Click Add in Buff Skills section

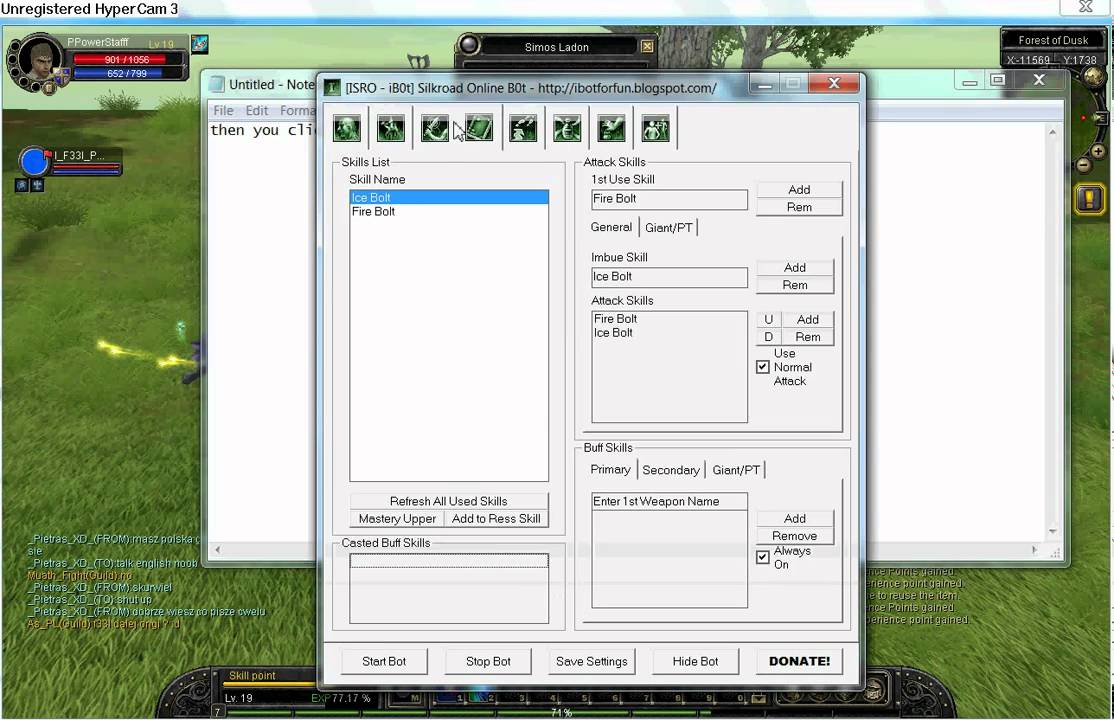coord(795,518)
